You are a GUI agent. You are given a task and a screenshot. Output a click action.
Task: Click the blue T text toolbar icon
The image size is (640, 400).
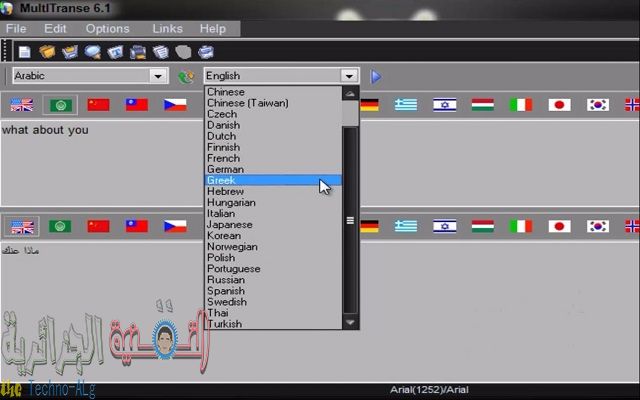(x=116, y=52)
